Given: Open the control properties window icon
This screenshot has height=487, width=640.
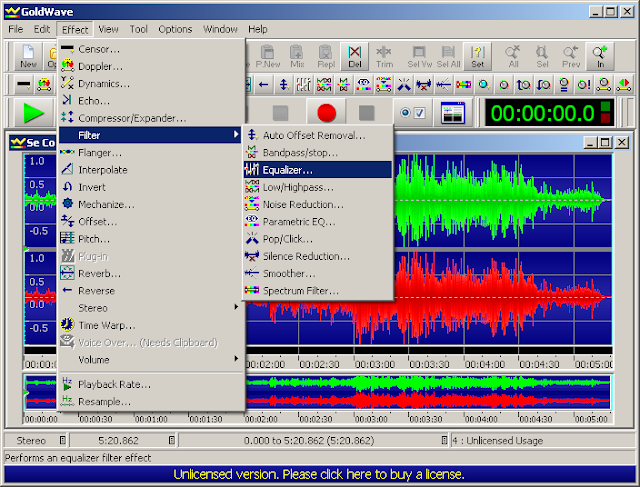Looking at the screenshot, I should click(x=453, y=113).
